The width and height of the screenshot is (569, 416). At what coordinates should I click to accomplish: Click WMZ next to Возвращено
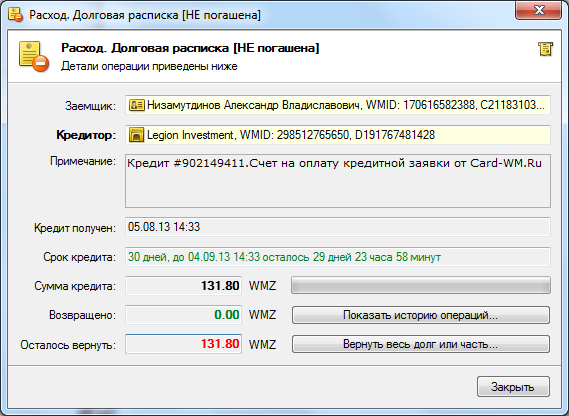coord(262,315)
